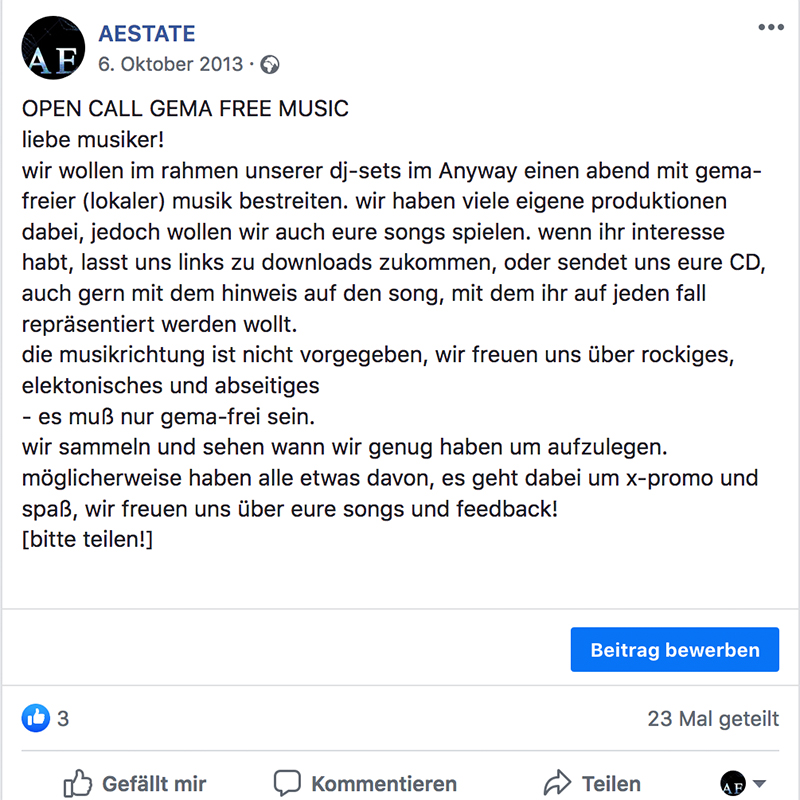Toggle like using the Gefällt mir label
Viewport: 800px width, 800px height.
tap(154, 784)
